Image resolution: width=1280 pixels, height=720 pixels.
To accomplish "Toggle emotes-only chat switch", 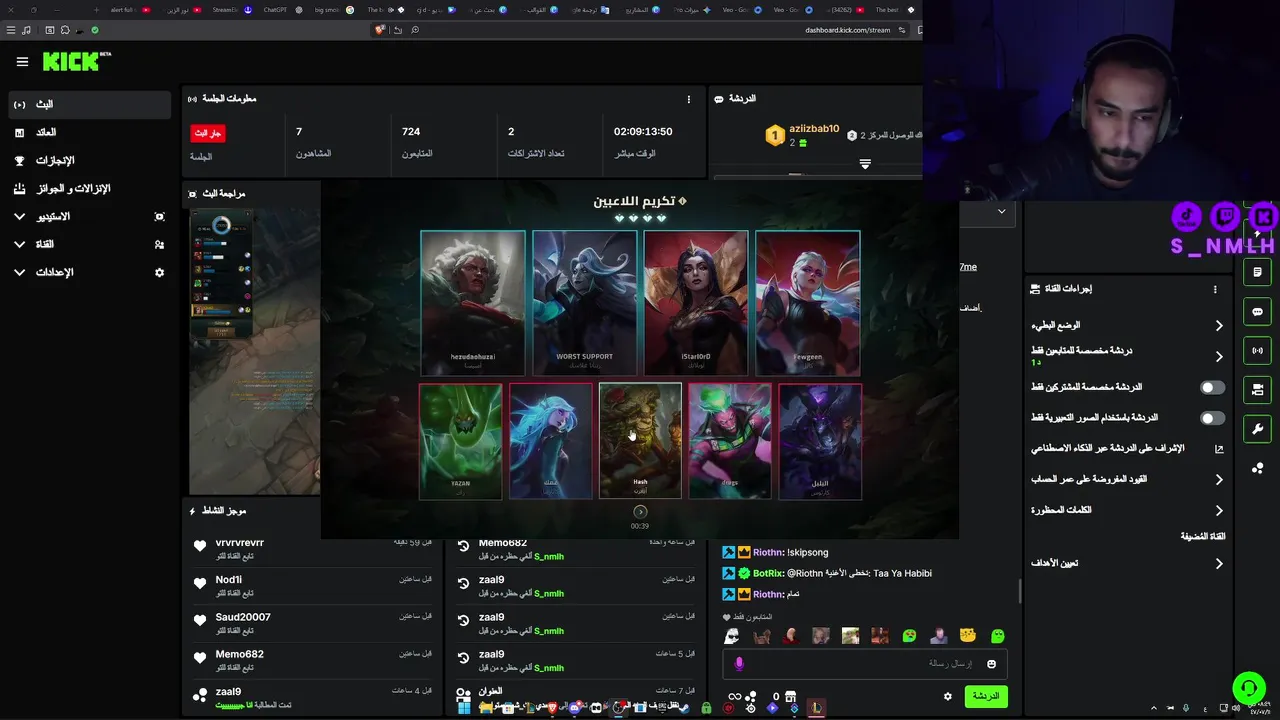I will [1212, 418].
